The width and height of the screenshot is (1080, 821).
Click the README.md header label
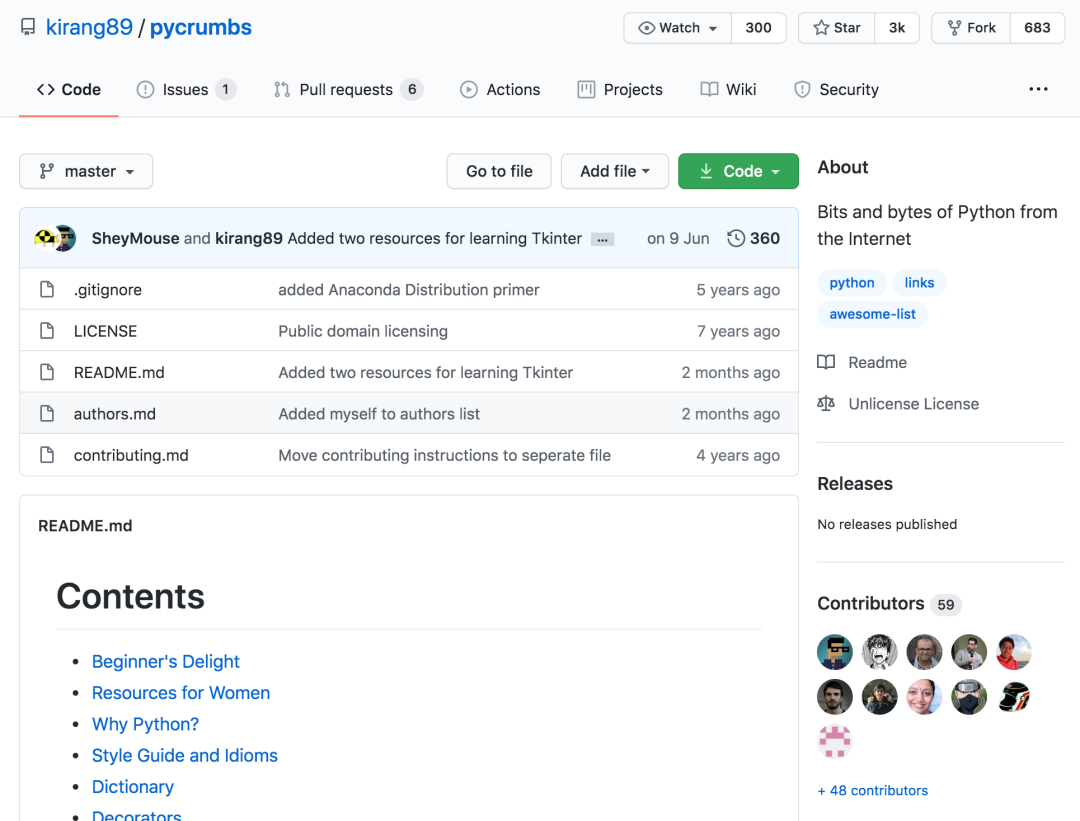(85, 526)
